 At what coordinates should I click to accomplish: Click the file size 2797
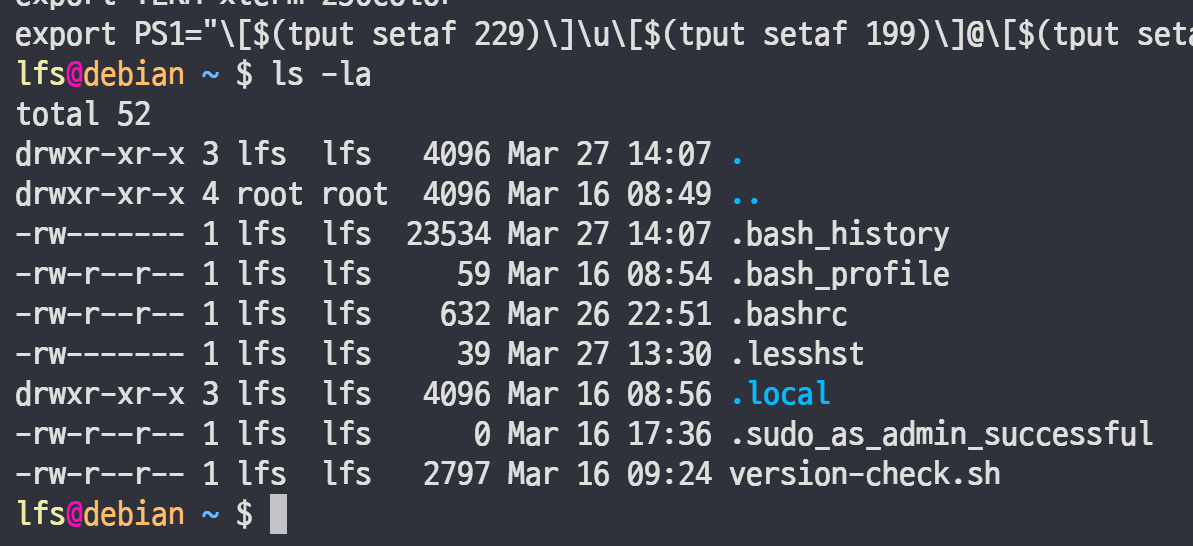pos(456,473)
